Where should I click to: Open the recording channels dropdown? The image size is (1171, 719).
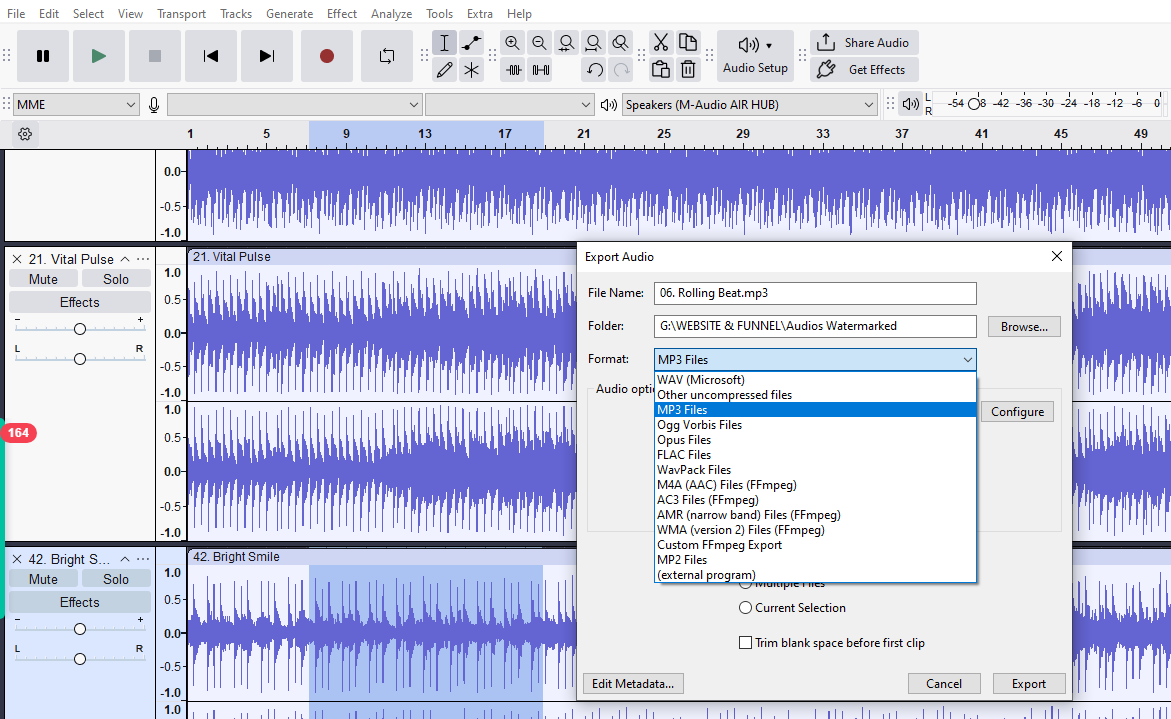[x=509, y=105]
